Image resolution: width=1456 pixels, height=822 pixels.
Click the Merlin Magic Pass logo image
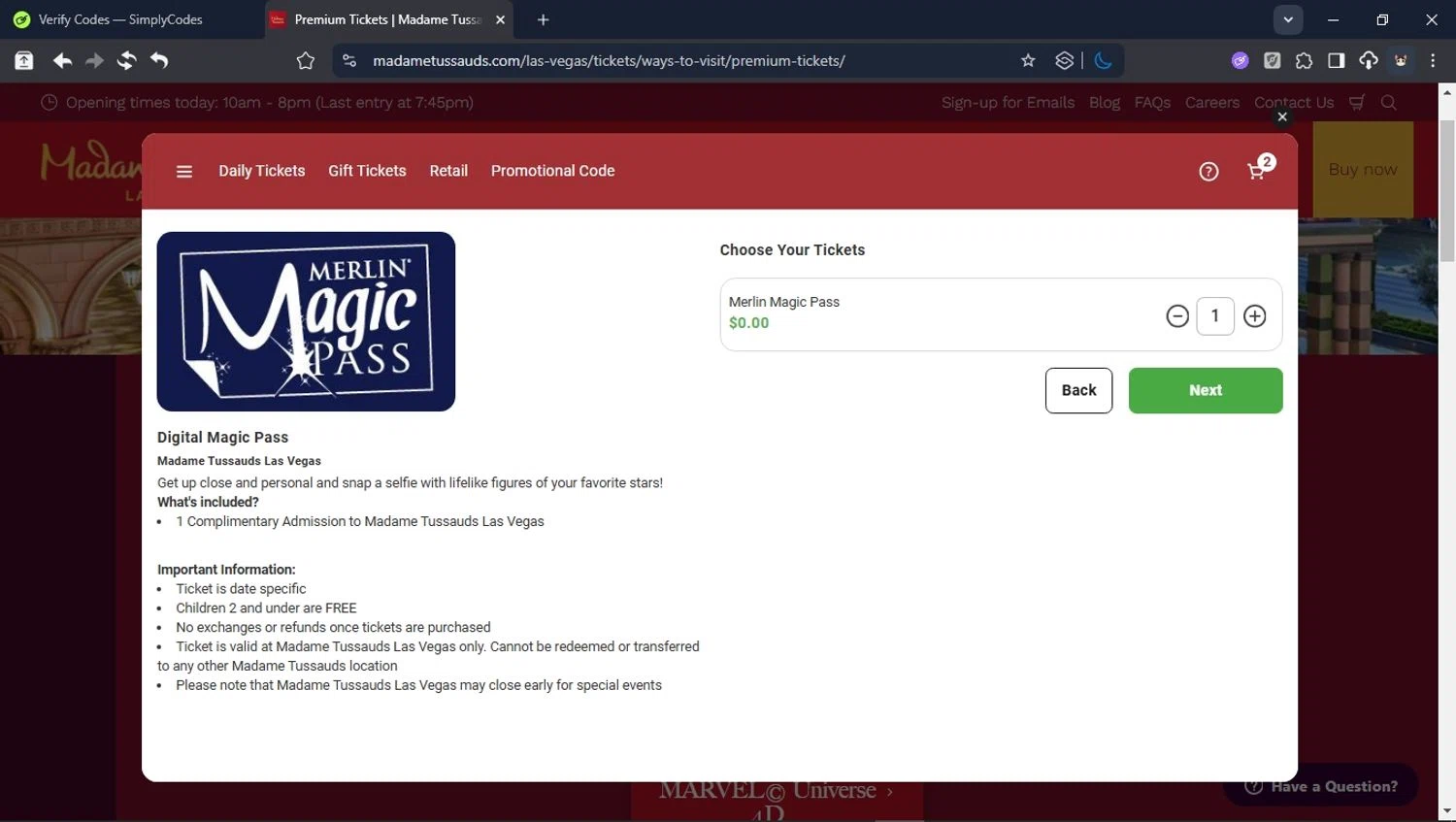pyautogui.click(x=306, y=321)
